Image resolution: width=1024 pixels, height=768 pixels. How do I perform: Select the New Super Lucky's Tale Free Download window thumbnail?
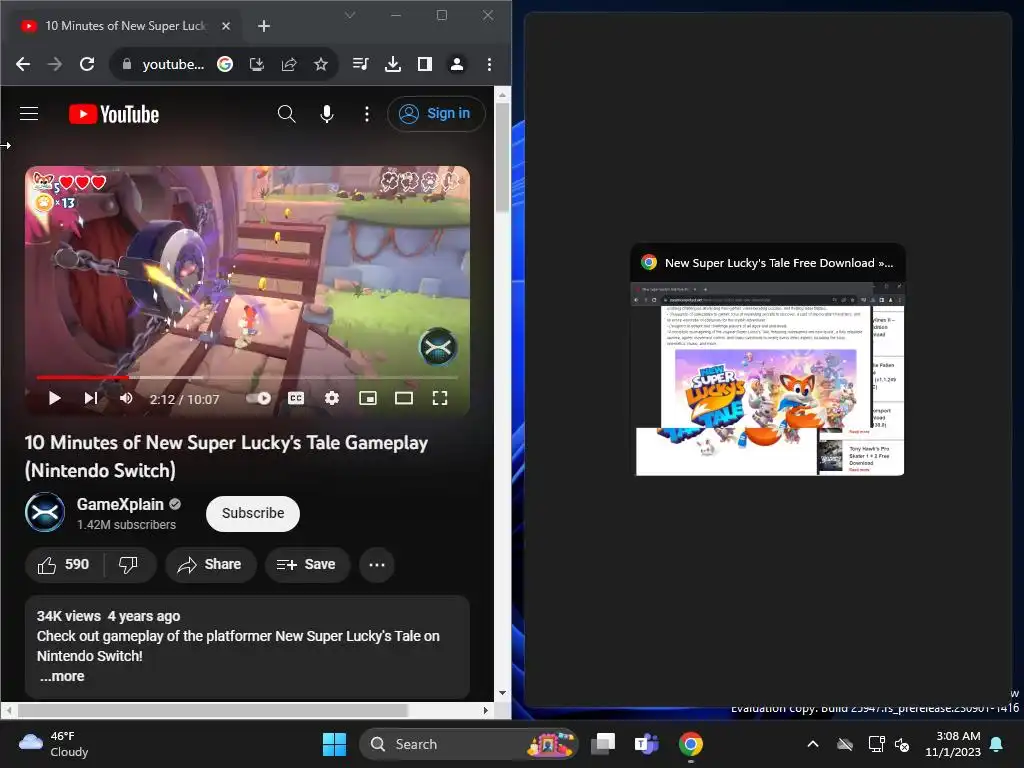pyautogui.click(x=767, y=360)
